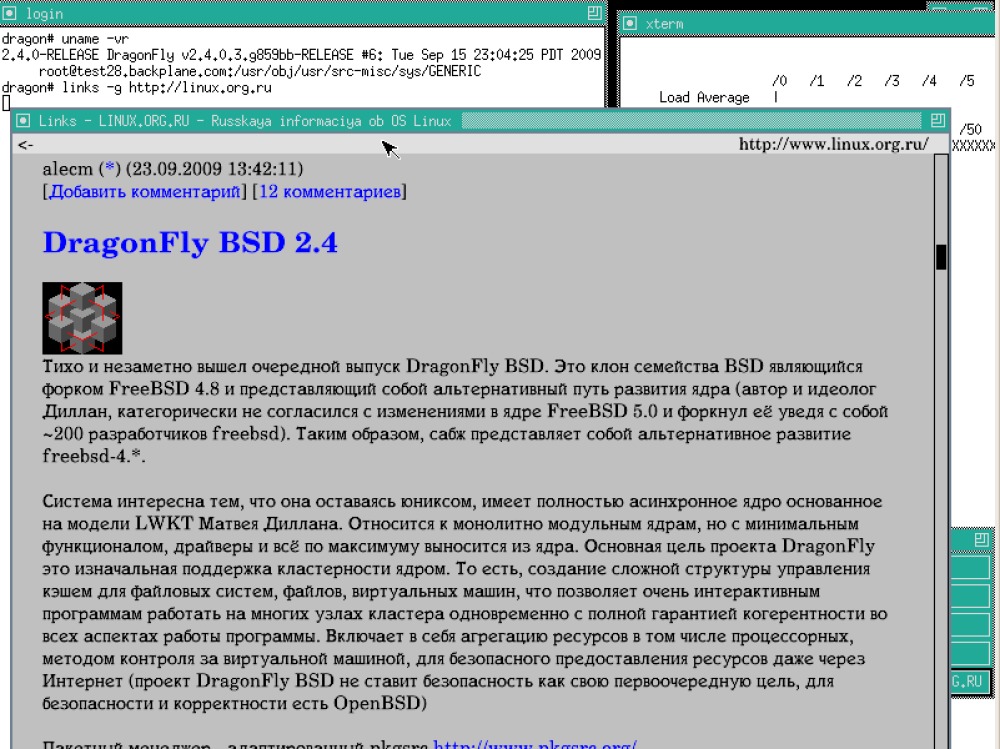Viewport: 1000px width, 749px height.
Task: Follow the pkgsrc.org link at page bottom
Action: tap(534, 744)
